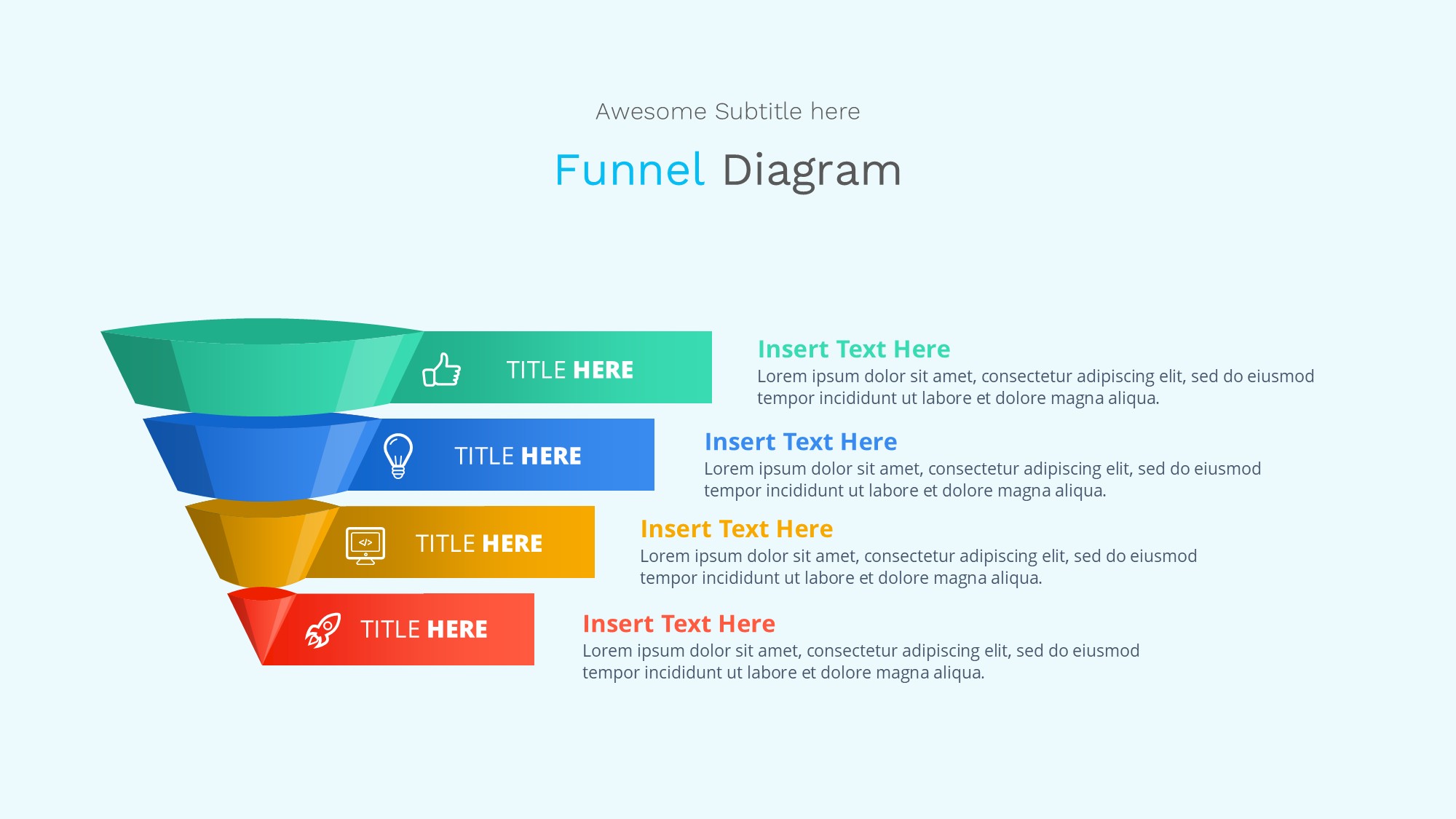
Task: Select the Awesome Subtitle here text
Action: point(727,111)
